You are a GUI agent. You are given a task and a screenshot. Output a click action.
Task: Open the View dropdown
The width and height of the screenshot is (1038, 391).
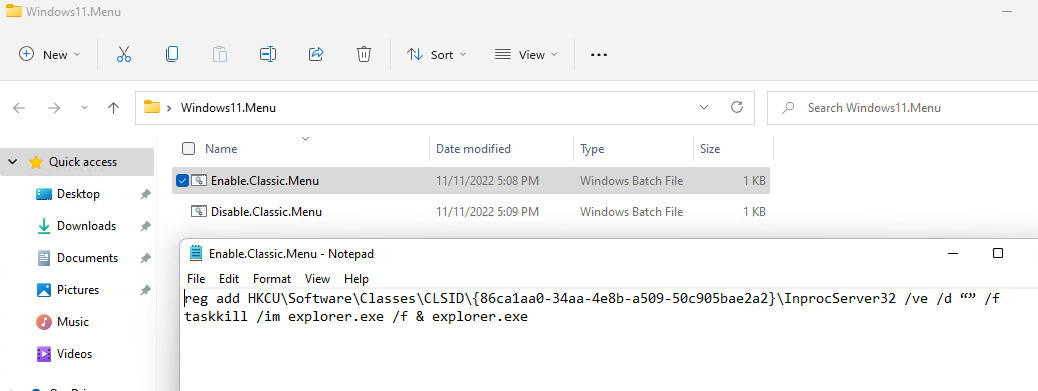(526, 54)
